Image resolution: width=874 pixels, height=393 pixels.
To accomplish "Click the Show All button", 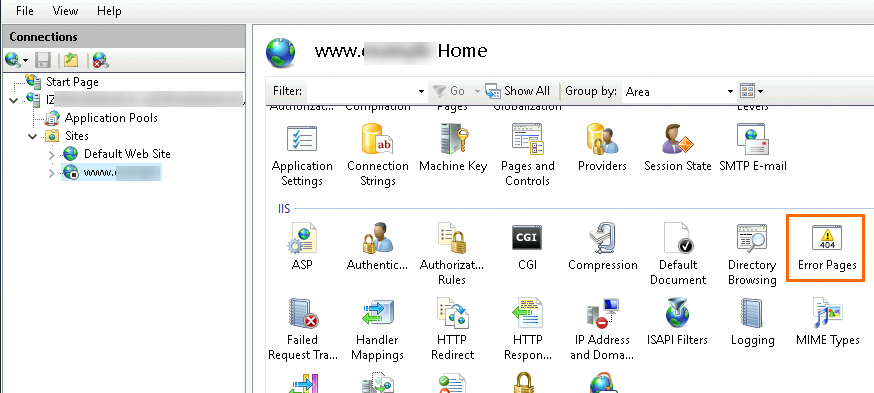I will coord(518,91).
